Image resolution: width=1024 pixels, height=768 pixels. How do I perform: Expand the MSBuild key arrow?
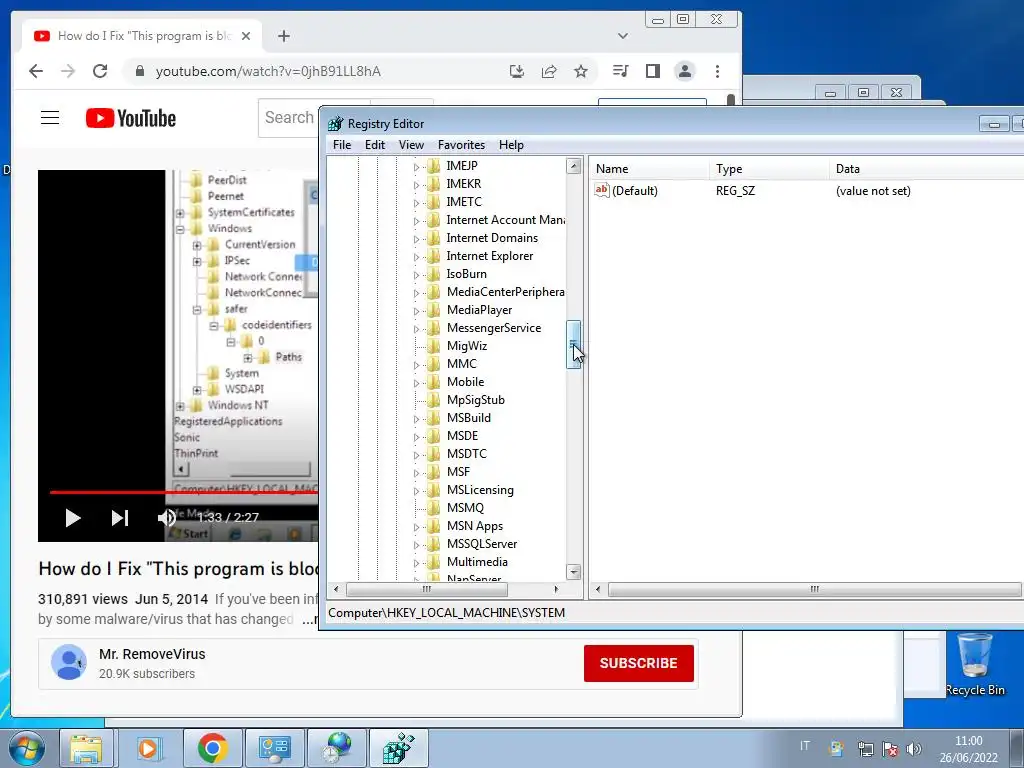pos(416,419)
